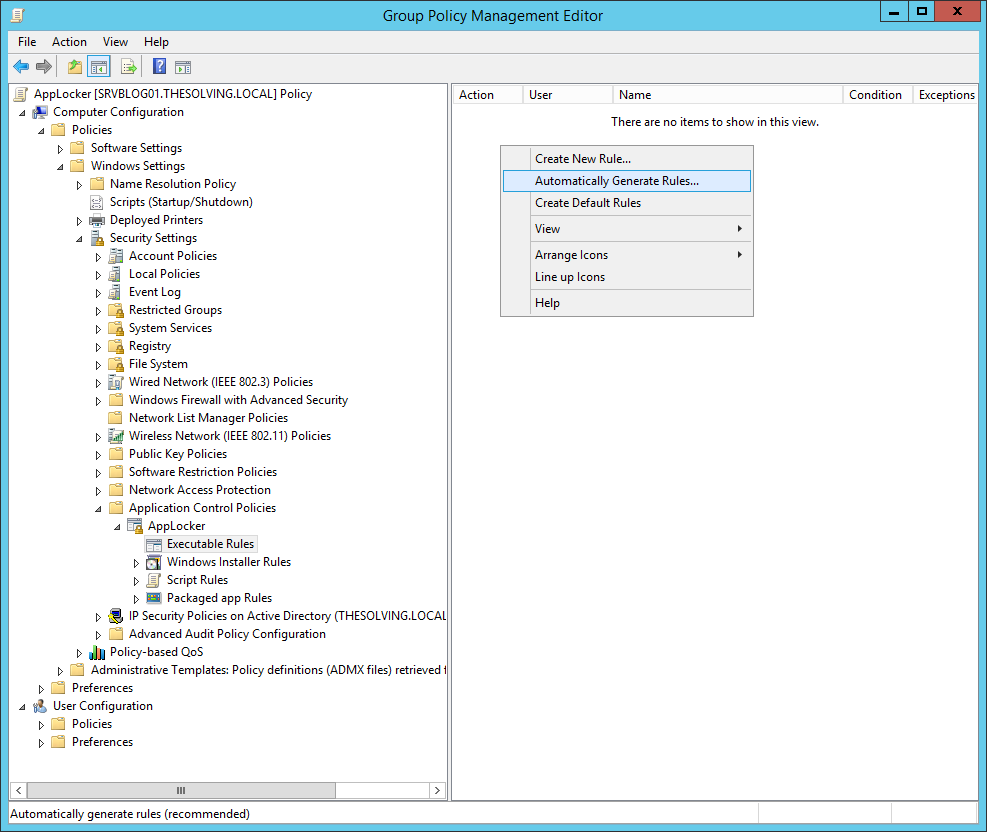
Task: Open the View menu in menu bar
Action: pyautogui.click(x=115, y=42)
